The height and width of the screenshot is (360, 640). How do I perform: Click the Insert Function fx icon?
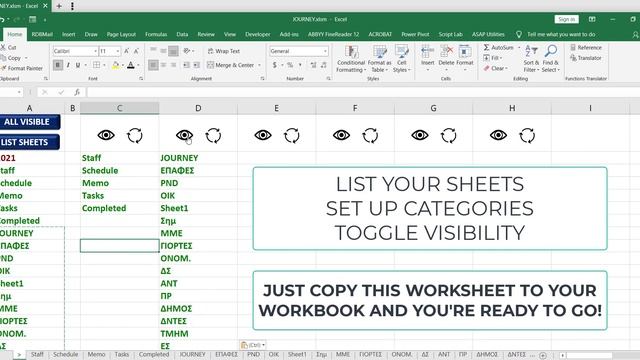click(77, 93)
